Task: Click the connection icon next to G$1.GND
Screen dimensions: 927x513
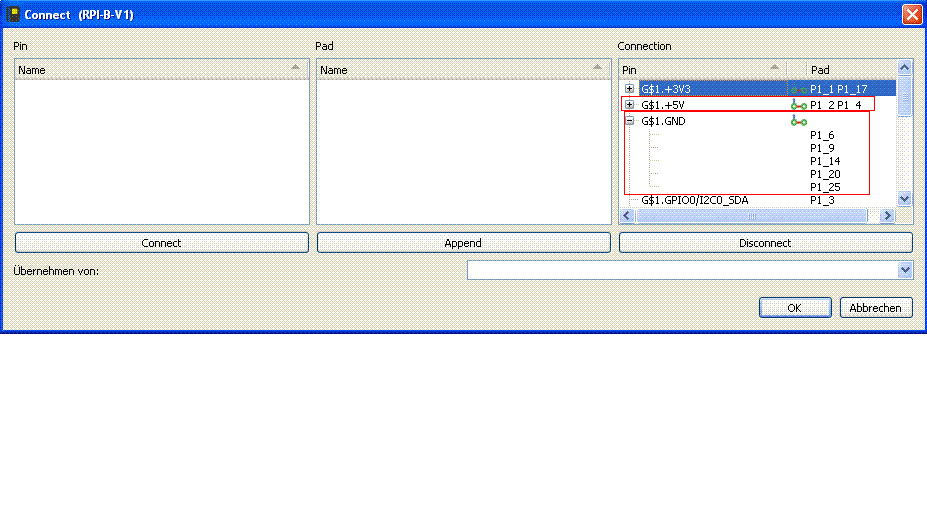Action: [x=799, y=121]
